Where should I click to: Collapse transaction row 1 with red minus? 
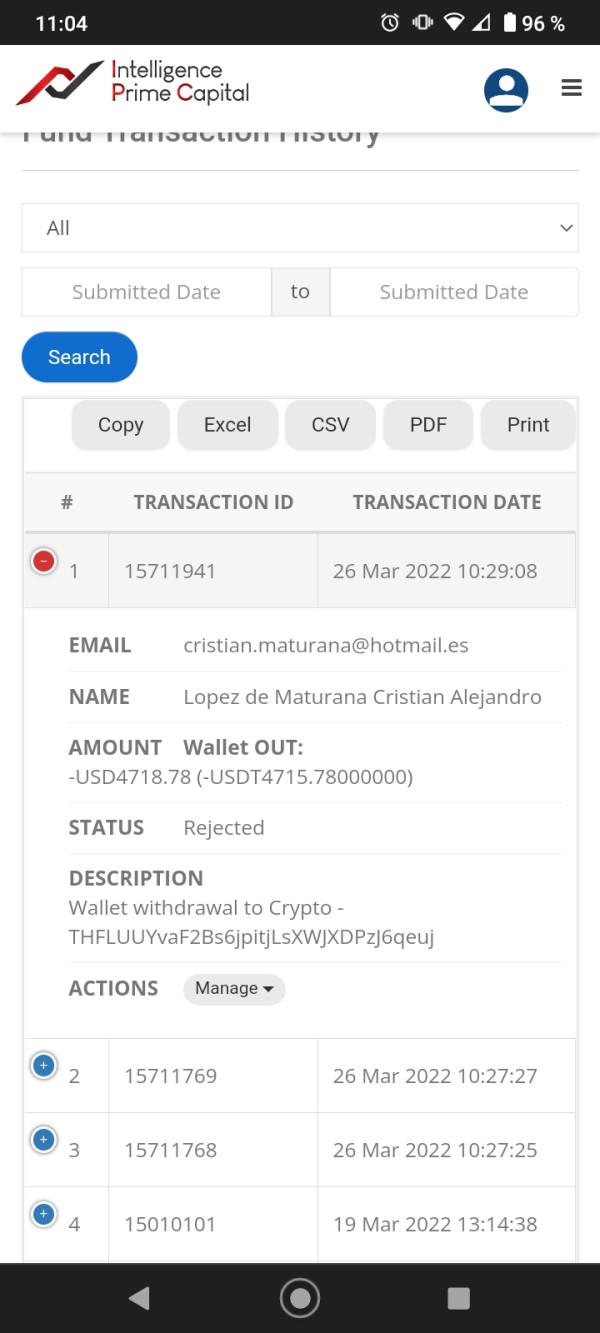click(43, 561)
